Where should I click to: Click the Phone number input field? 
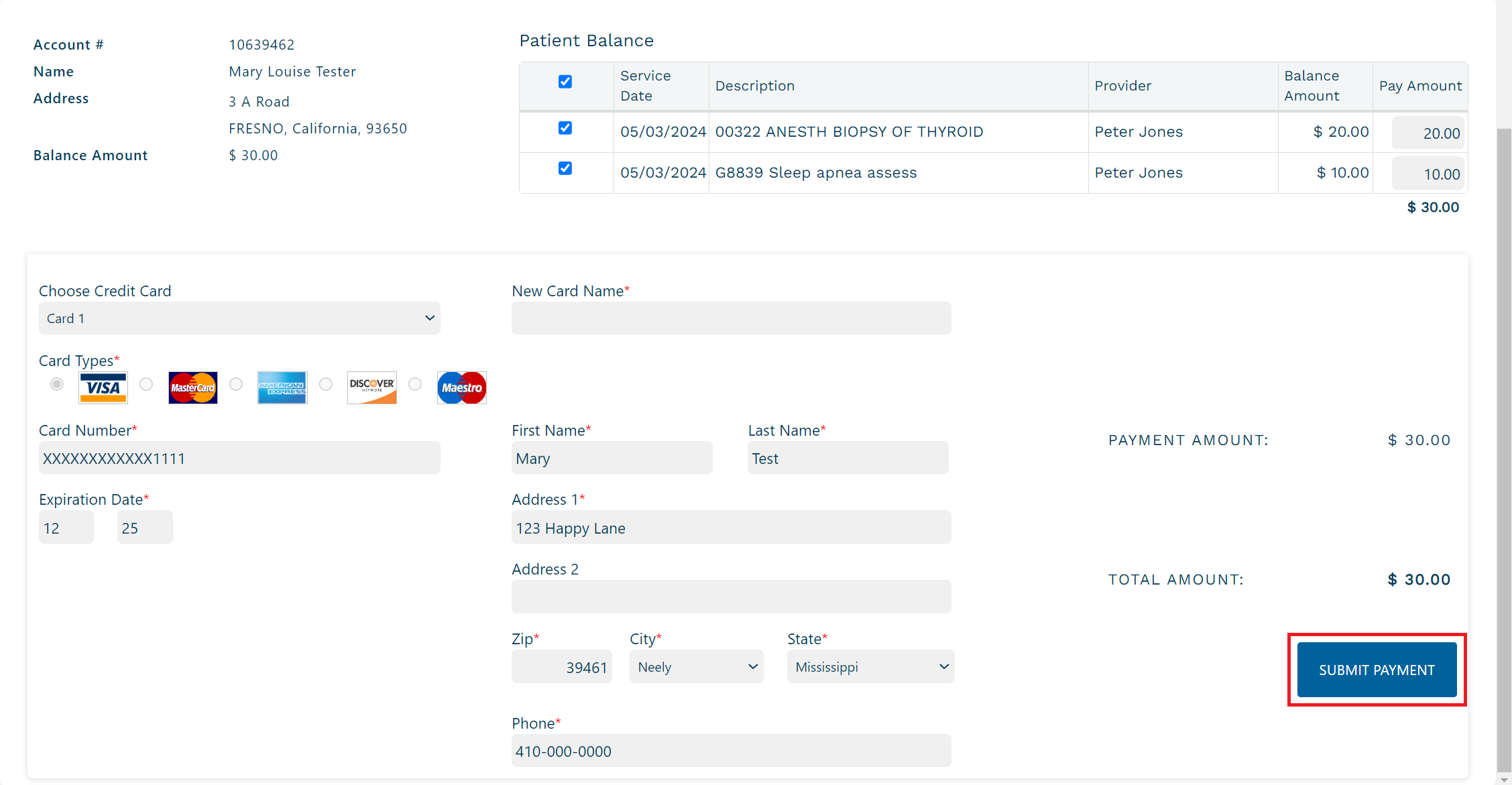pos(731,751)
